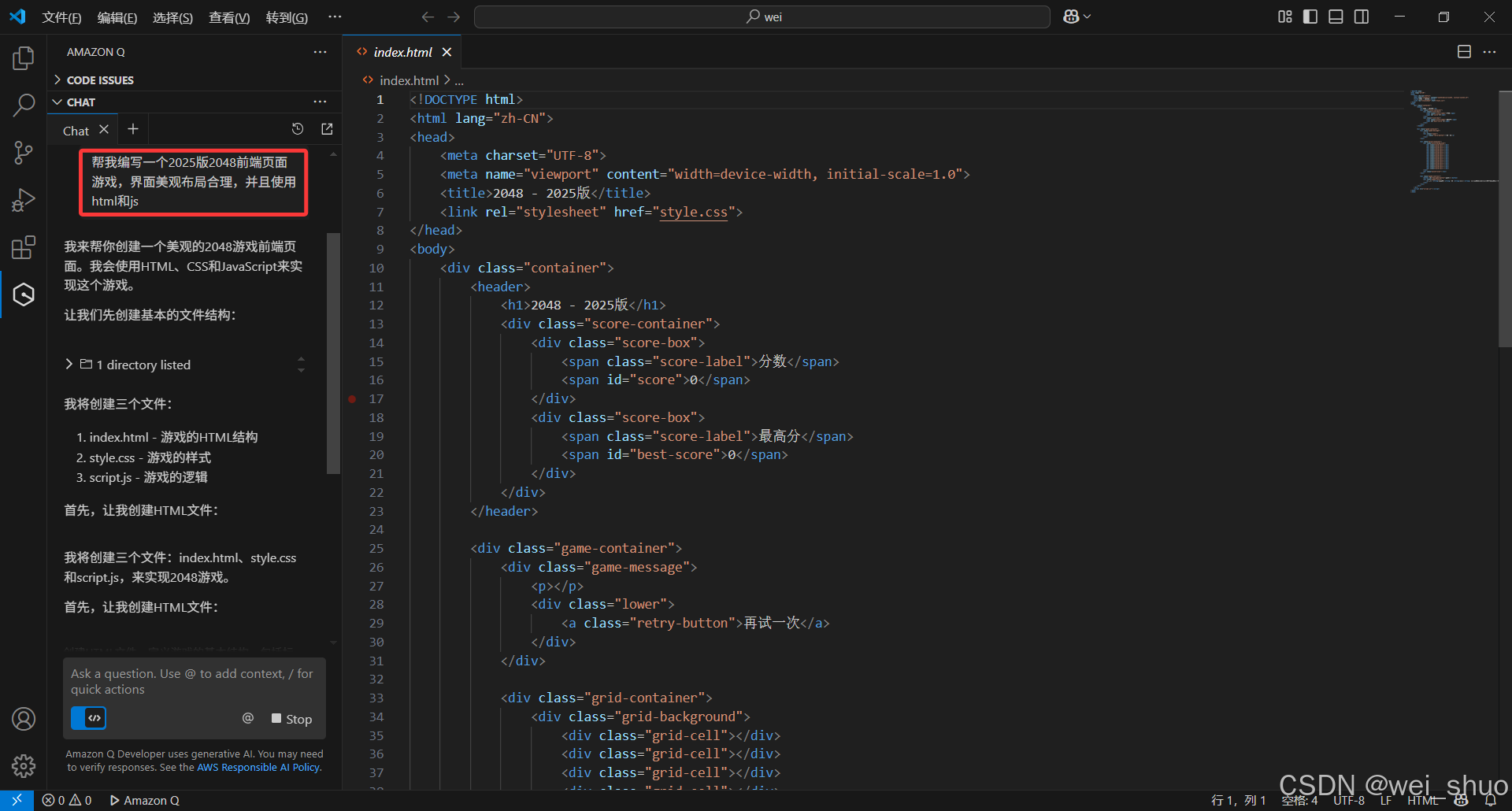Image resolution: width=1512 pixels, height=811 pixels.
Task: Open notifications bell in status bar
Action: (1490, 800)
